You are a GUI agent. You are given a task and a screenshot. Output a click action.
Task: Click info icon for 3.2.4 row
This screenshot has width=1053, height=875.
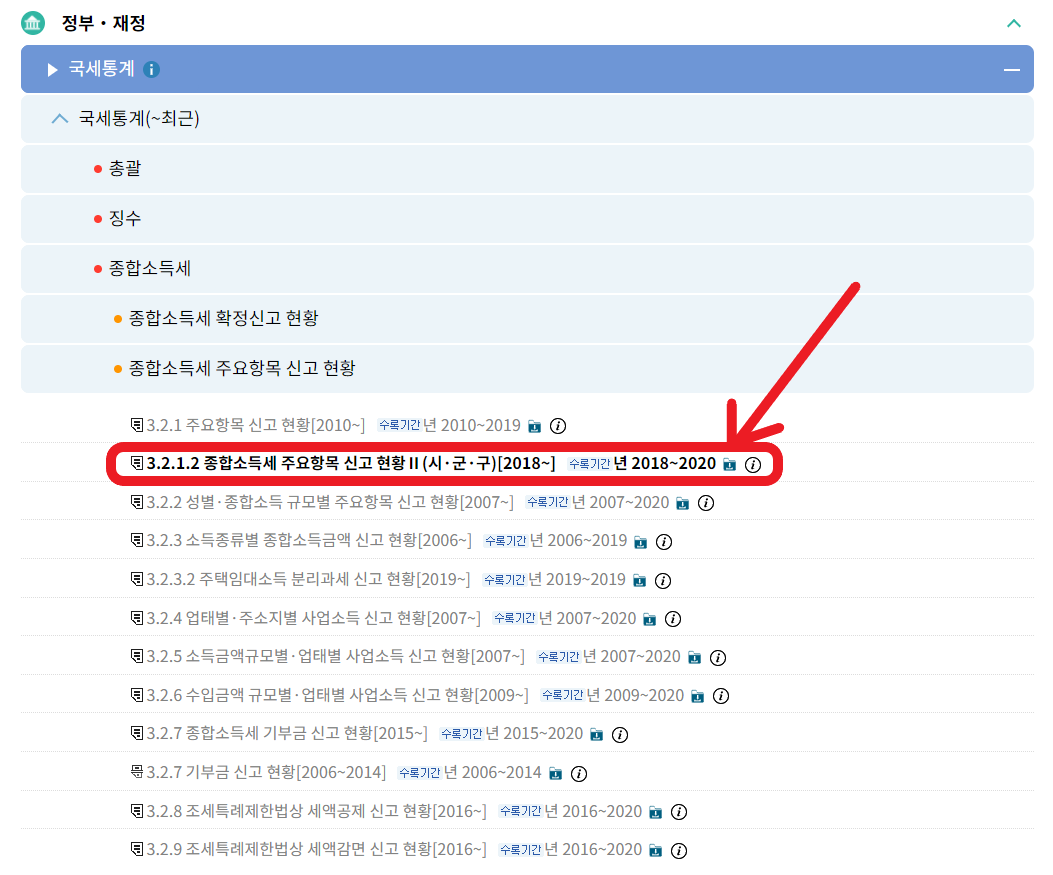pos(673,619)
